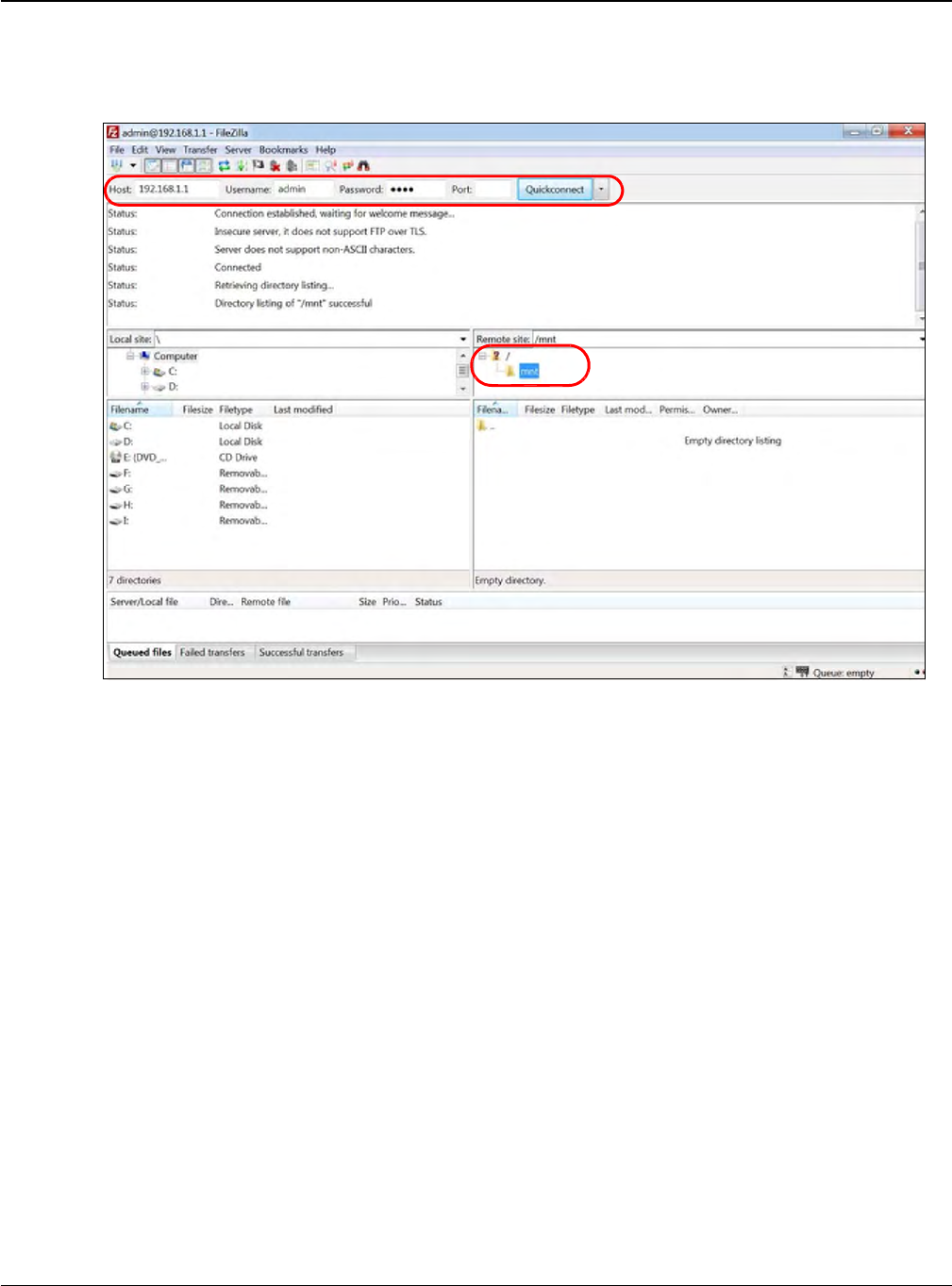The image size is (952, 1286).
Task: Sort remote list by Permissions column
Action: coord(676,409)
